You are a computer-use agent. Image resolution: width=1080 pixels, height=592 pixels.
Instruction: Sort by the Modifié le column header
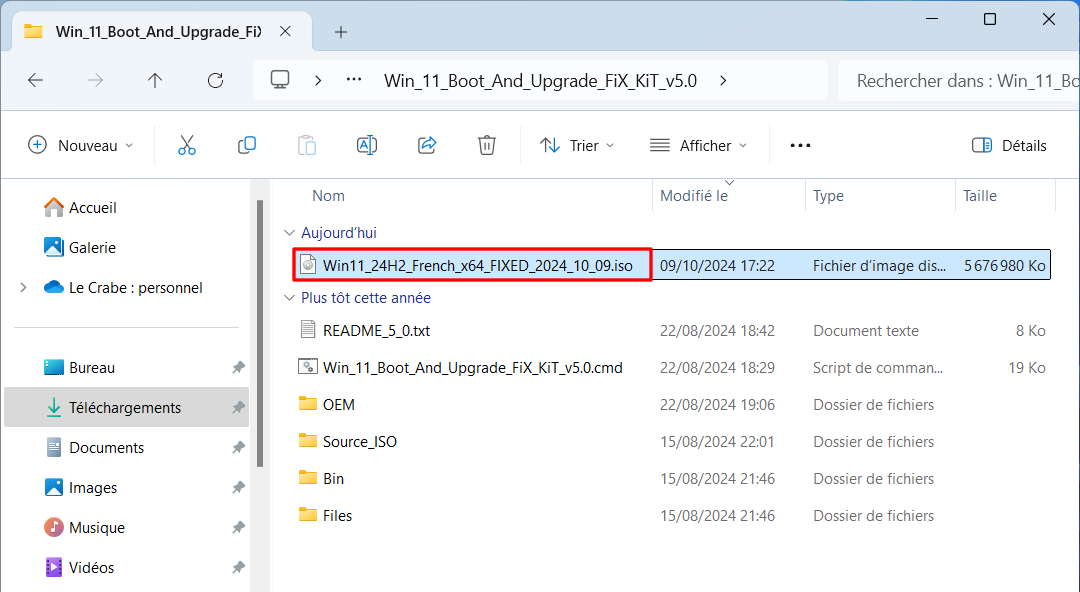pos(694,196)
